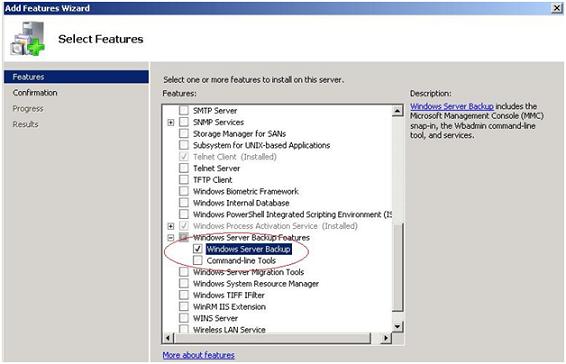
Task: Check the WINS Server checkbox
Action: 184,318
